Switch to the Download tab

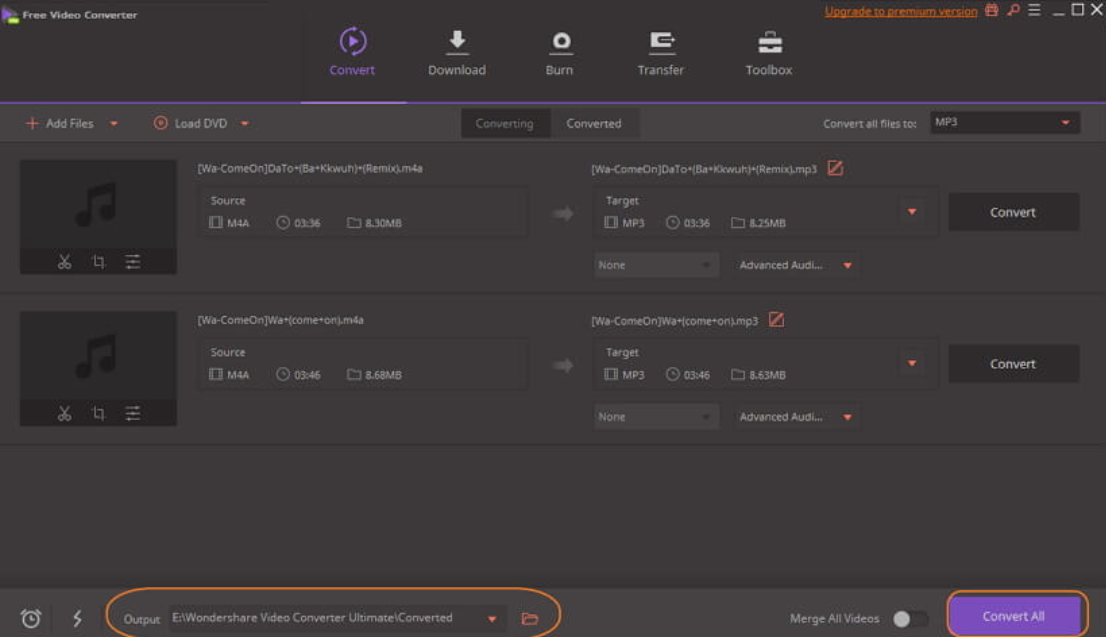[457, 53]
